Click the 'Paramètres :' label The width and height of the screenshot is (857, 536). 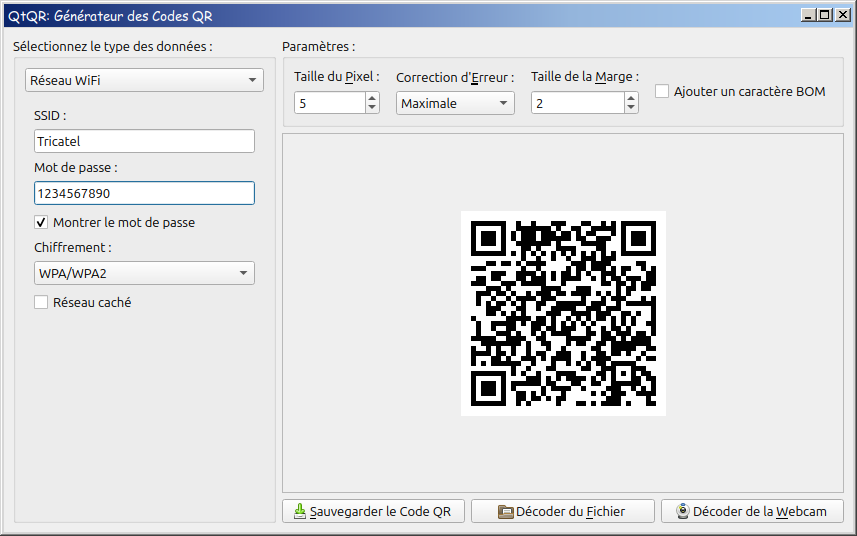[319, 46]
